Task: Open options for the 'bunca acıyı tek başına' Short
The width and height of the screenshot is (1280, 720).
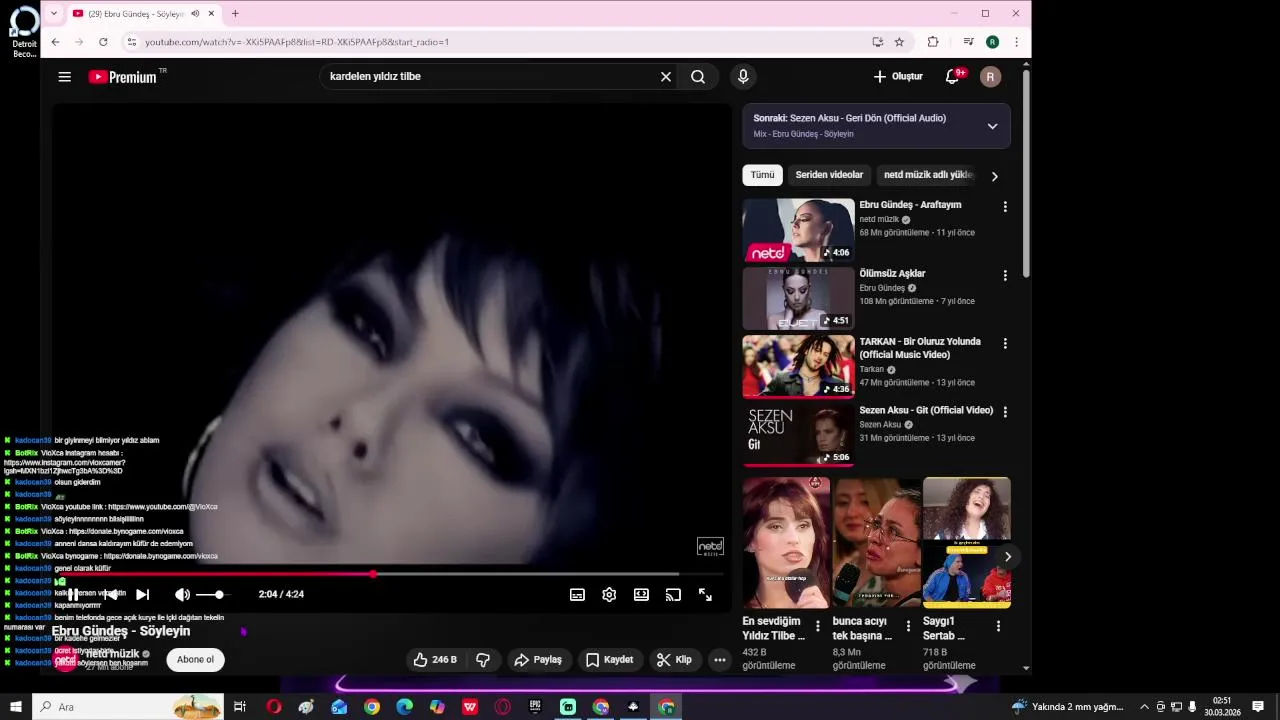Action: tap(908, 626)
